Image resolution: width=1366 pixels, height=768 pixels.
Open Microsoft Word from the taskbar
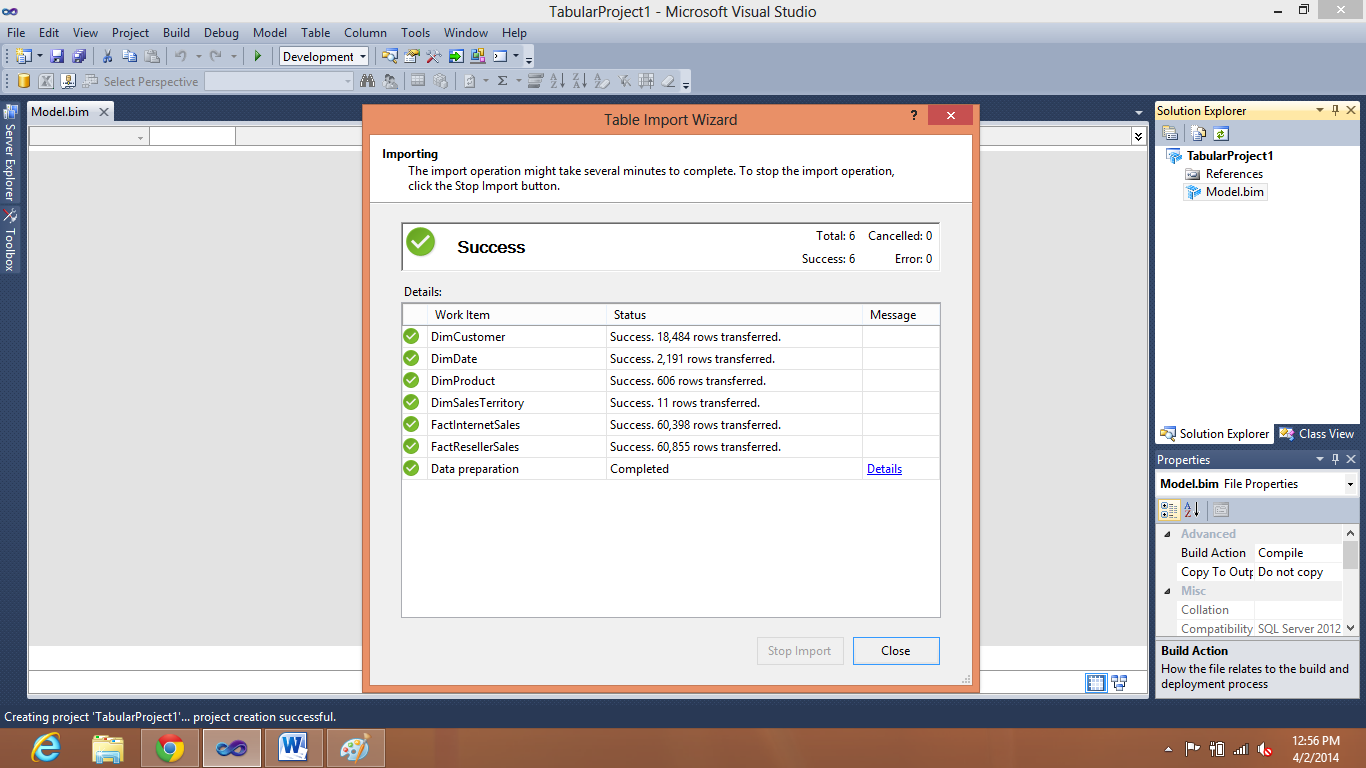pos(293,747)
